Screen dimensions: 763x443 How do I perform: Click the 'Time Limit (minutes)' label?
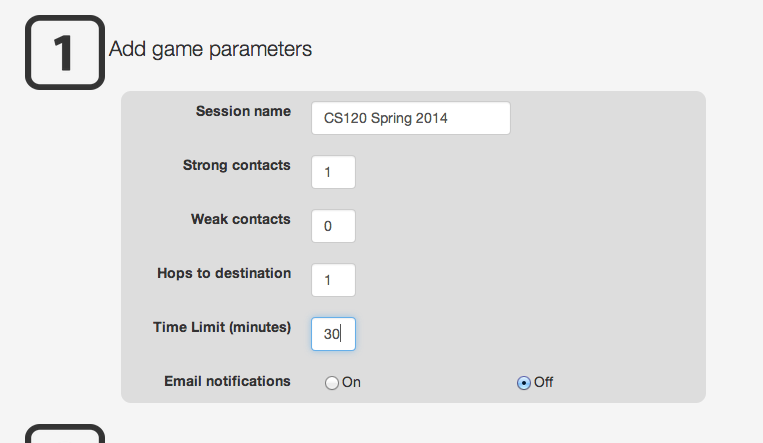[222, 327]
